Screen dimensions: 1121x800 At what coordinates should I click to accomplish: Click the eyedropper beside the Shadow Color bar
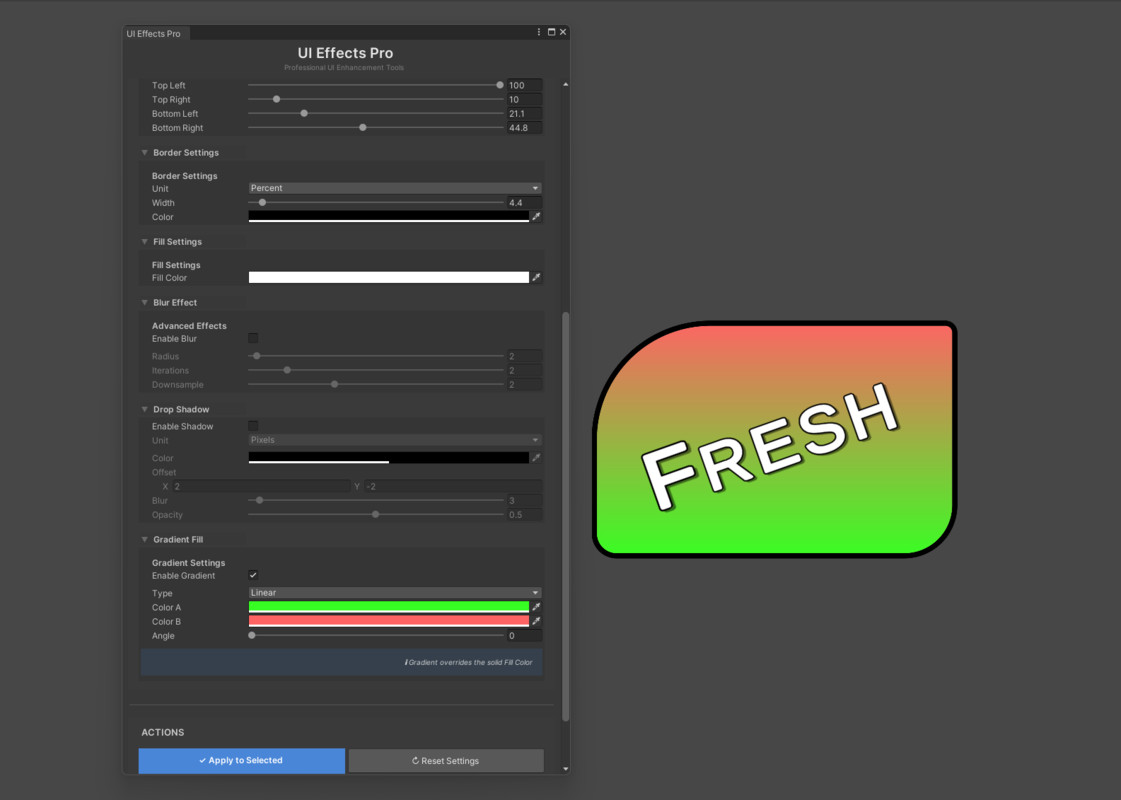[536, 457]
